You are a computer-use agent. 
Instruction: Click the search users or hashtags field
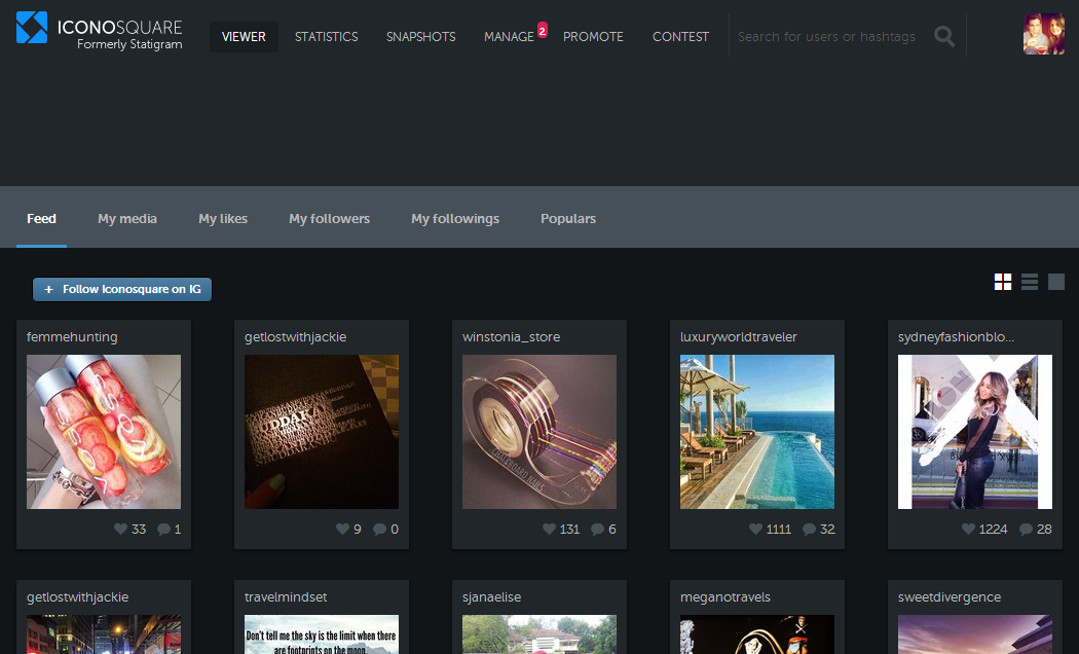pyautogui.click(x=826, y=37)
